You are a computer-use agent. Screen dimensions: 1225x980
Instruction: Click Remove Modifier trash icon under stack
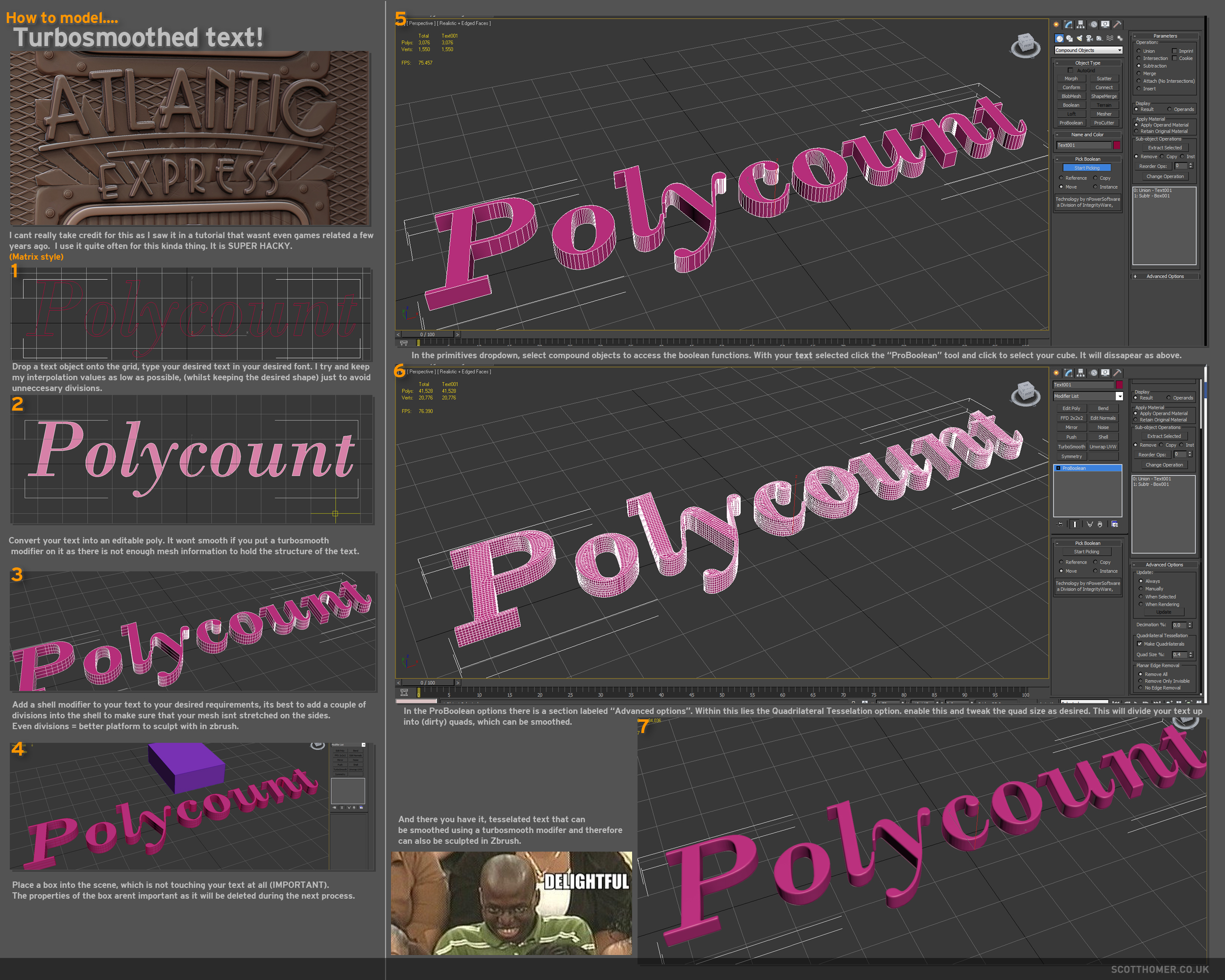click(1100, 524)
